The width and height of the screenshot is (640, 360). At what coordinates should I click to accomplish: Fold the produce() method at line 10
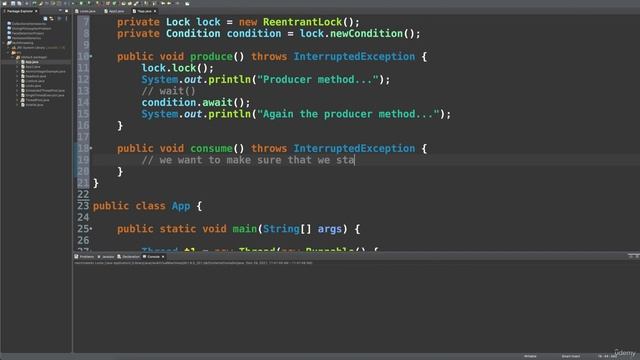(91, 56)
